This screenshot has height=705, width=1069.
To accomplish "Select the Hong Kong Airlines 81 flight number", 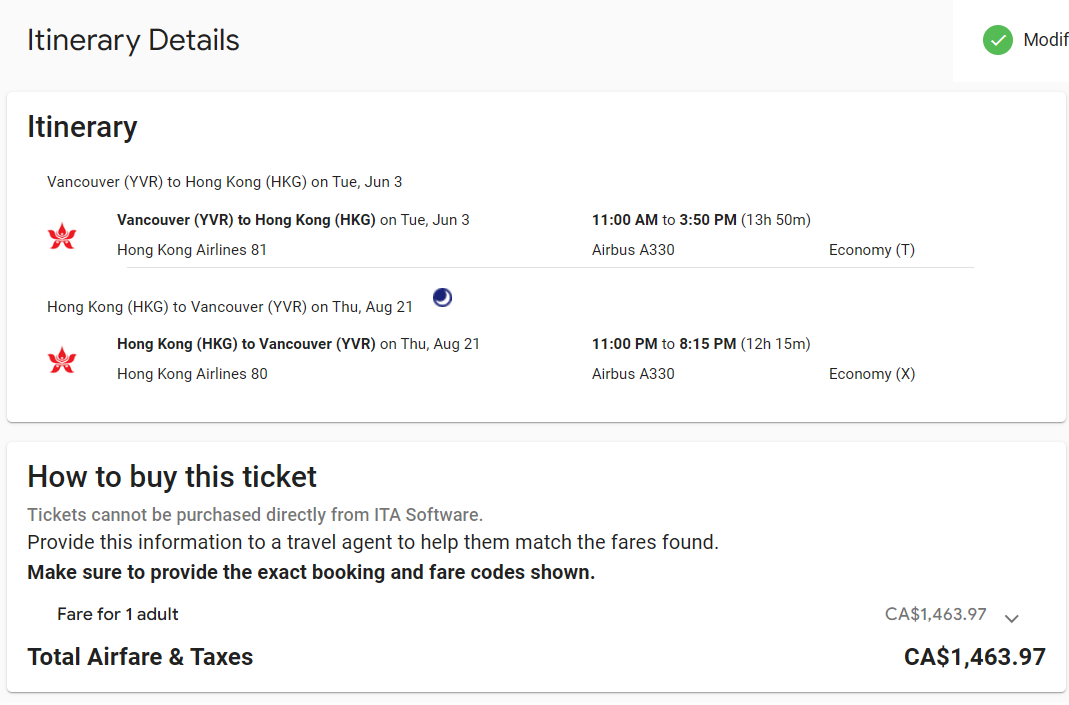I will click(x=192, y=250).
